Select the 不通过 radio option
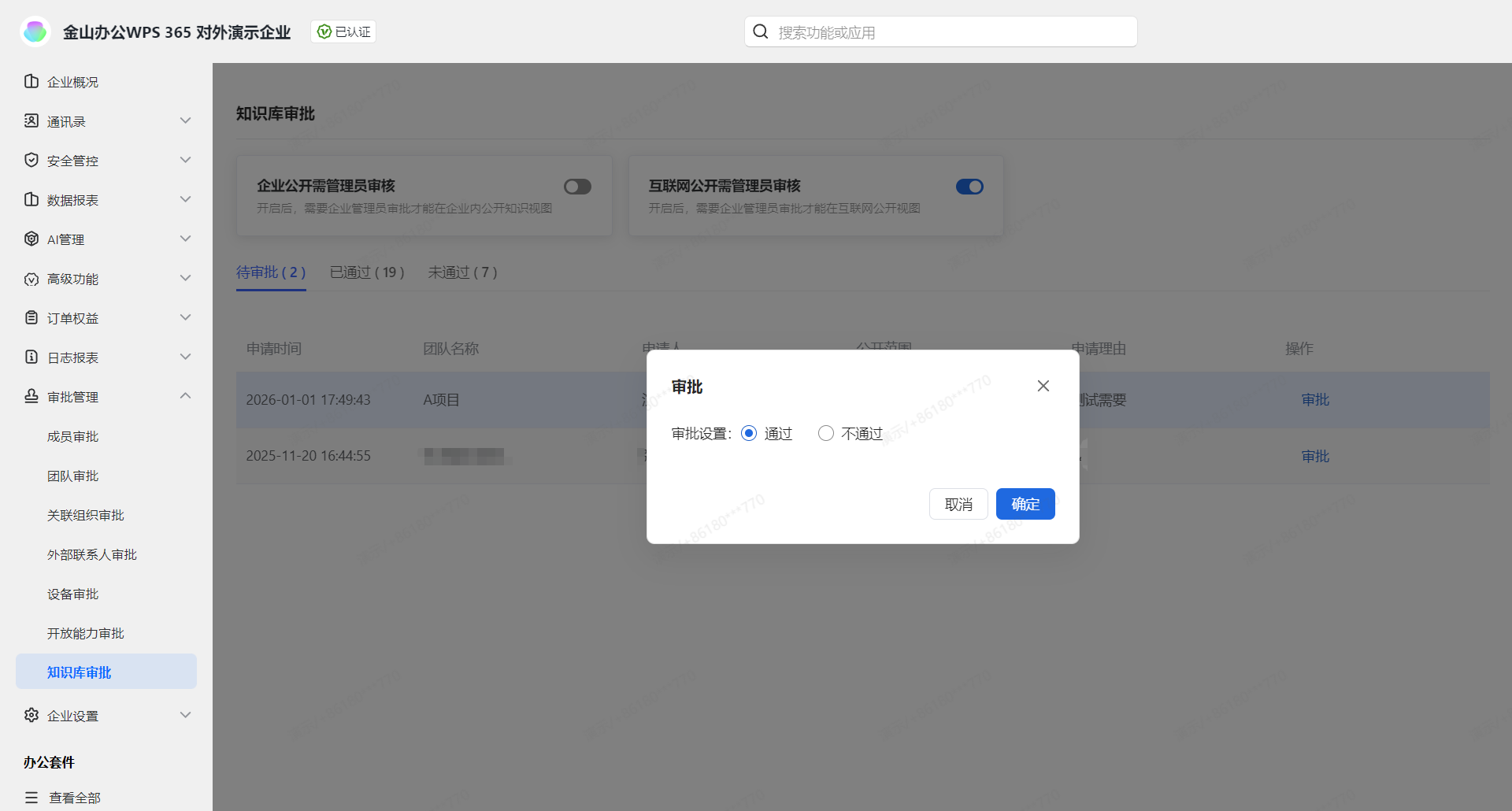1512x811 pixels. pyautogui.click(x=826, y=433)
